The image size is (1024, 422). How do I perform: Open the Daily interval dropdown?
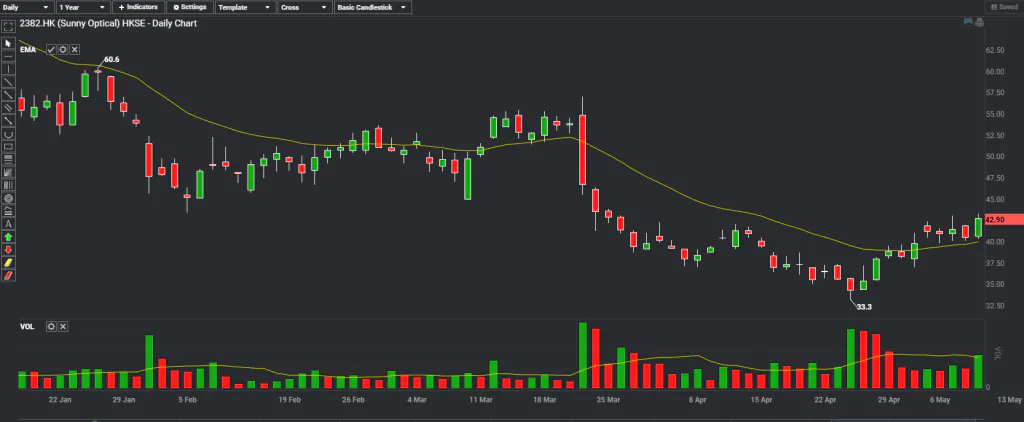[27, 7]
